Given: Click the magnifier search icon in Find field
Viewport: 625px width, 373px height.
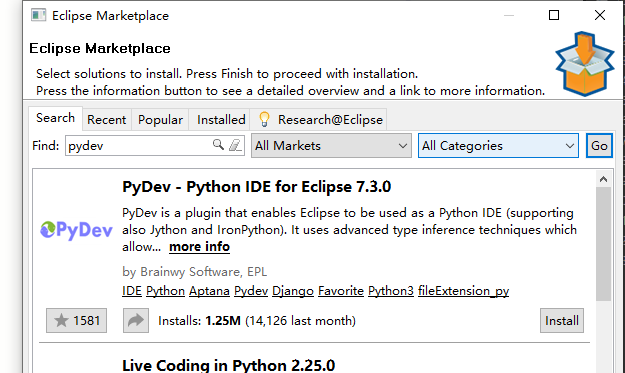Looking at the screenshot, I should point(218,145).
